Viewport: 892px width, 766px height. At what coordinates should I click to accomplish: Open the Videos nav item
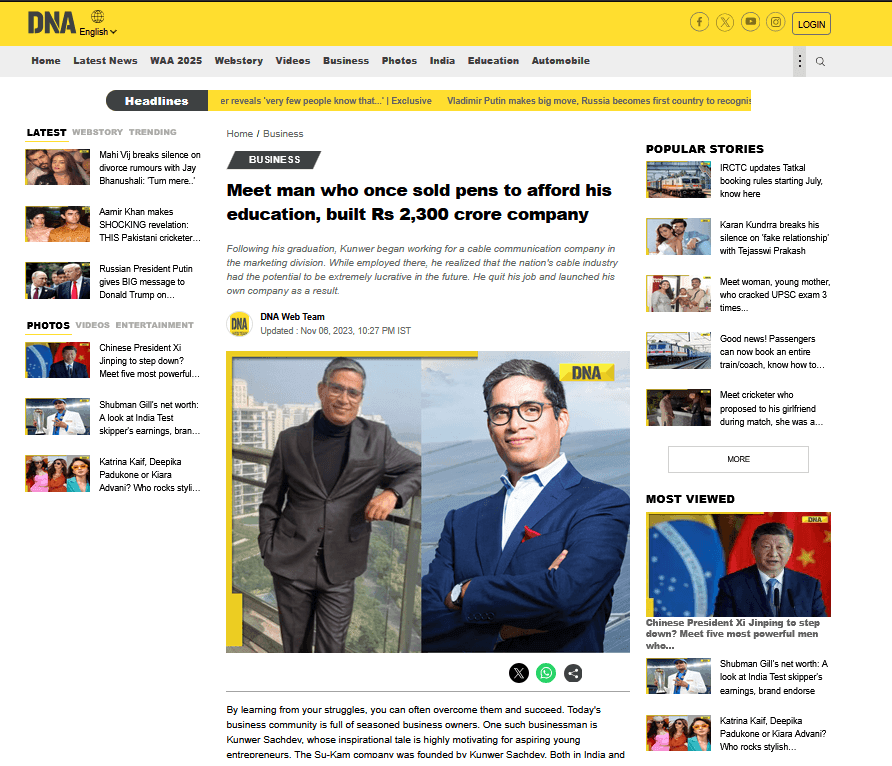(293, 61)
